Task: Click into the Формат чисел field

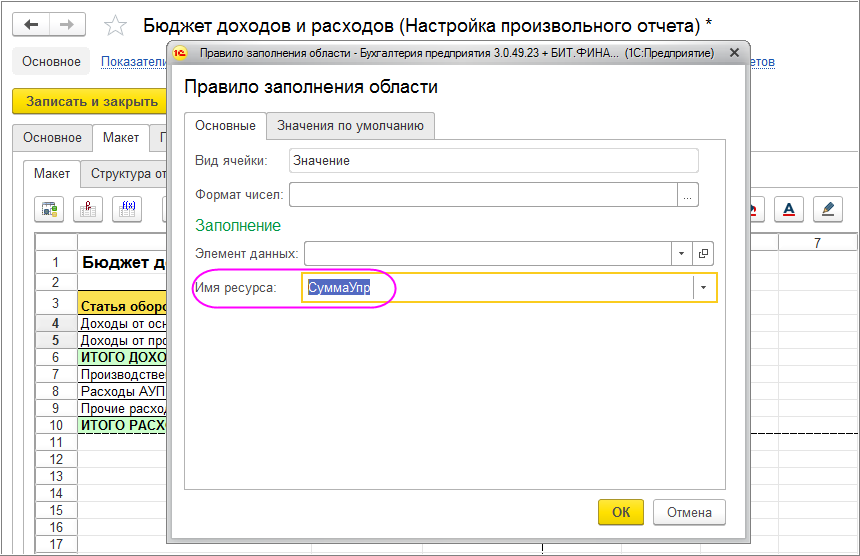Action: [482, 195]
